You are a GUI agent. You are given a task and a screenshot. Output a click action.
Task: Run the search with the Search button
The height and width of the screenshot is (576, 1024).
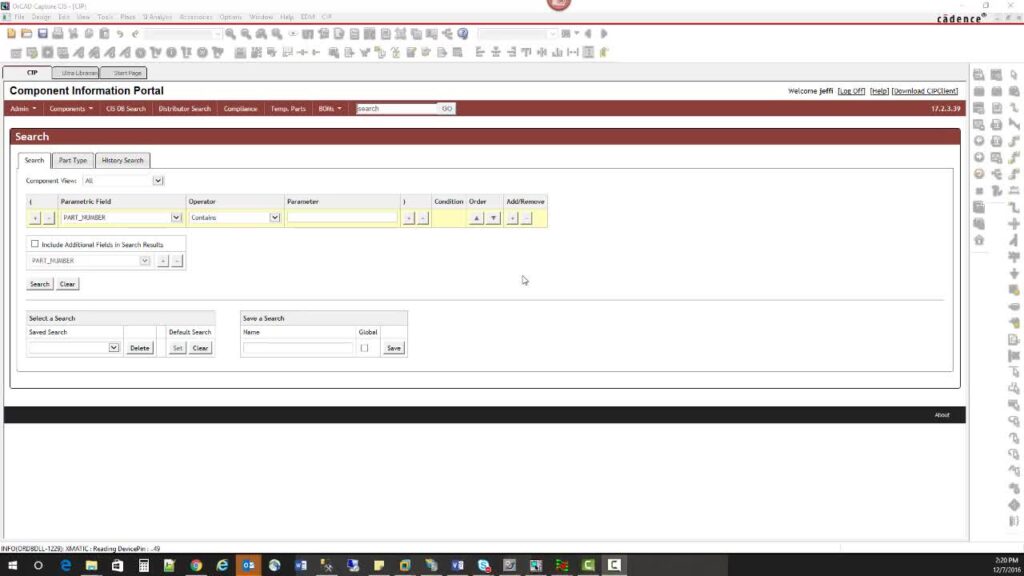(39, 284)
